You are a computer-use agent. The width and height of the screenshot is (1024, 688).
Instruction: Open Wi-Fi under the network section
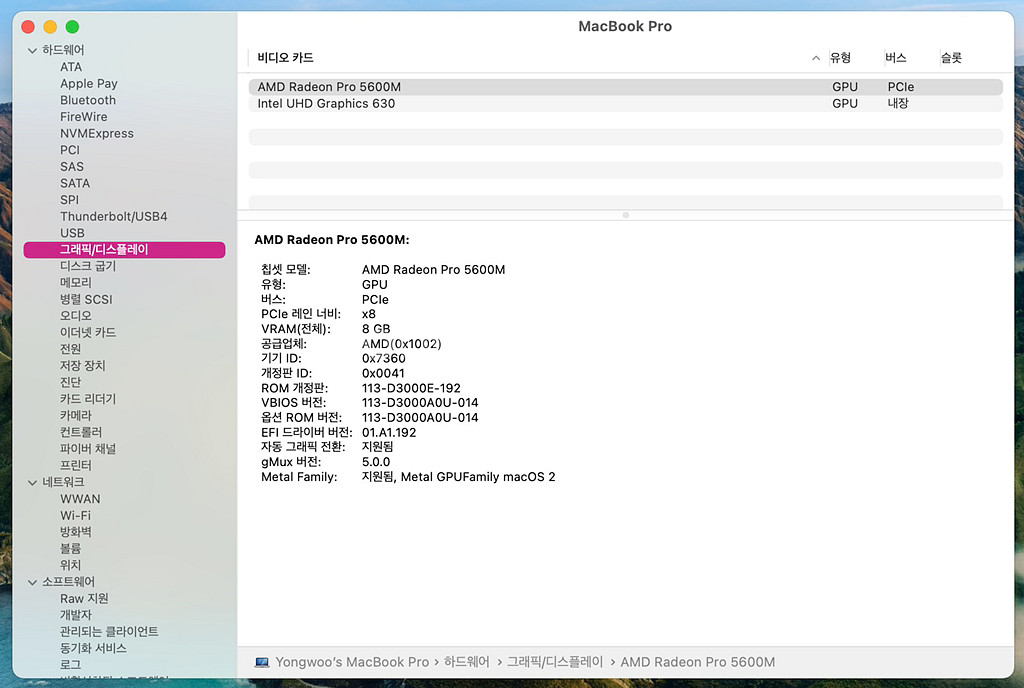point(75,516)
